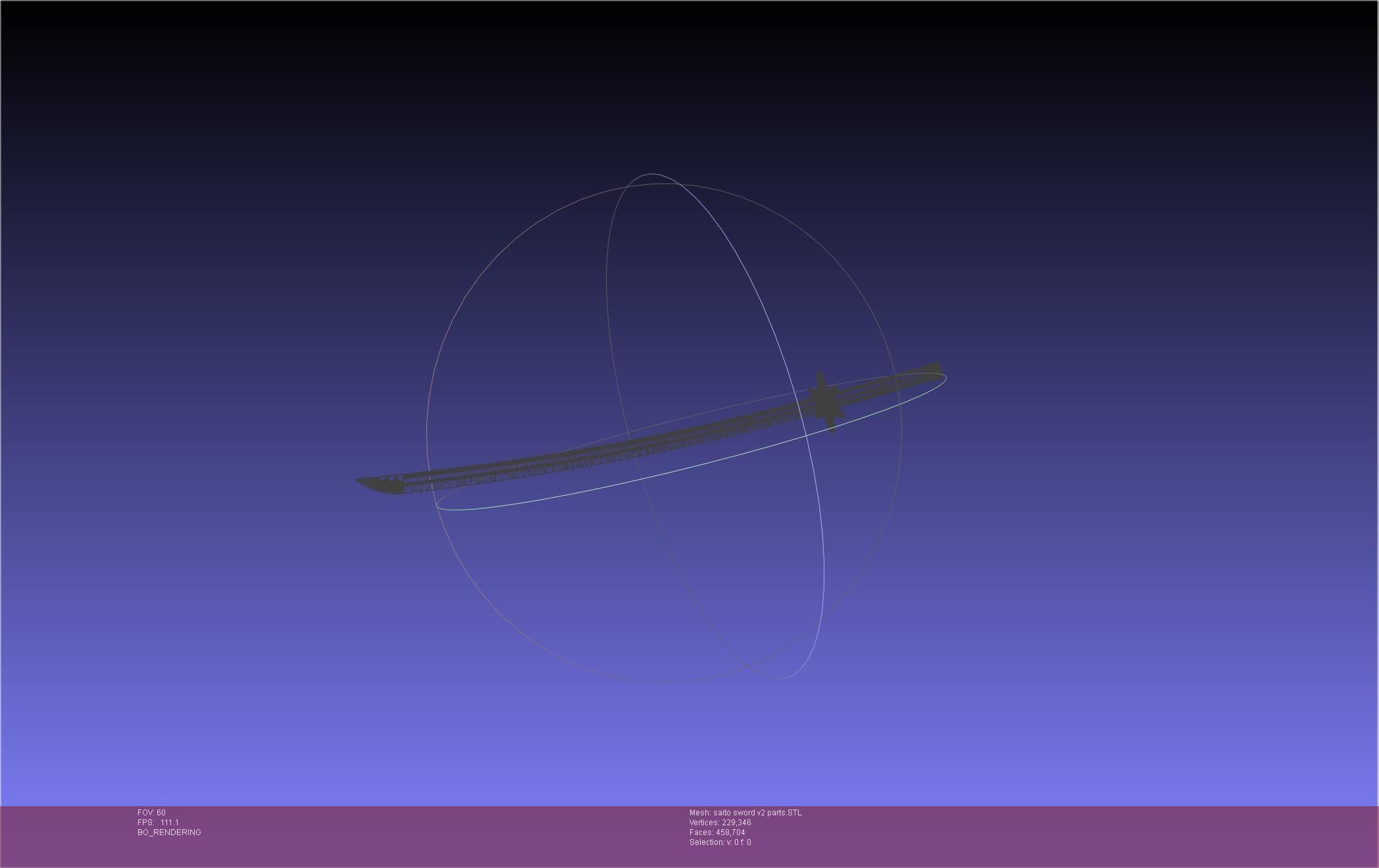
Task: Click the FPS 111.1 readout
Action: (x=158, y=823)
